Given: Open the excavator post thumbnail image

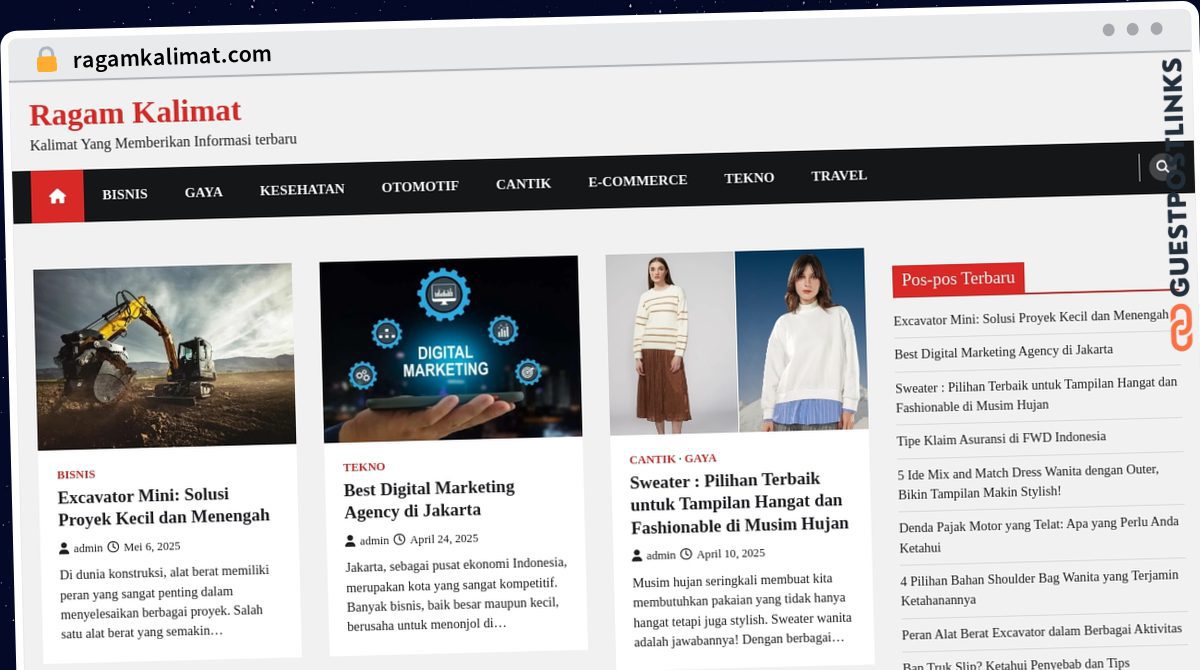Looking at the screenshot, I should coord(165,357).
